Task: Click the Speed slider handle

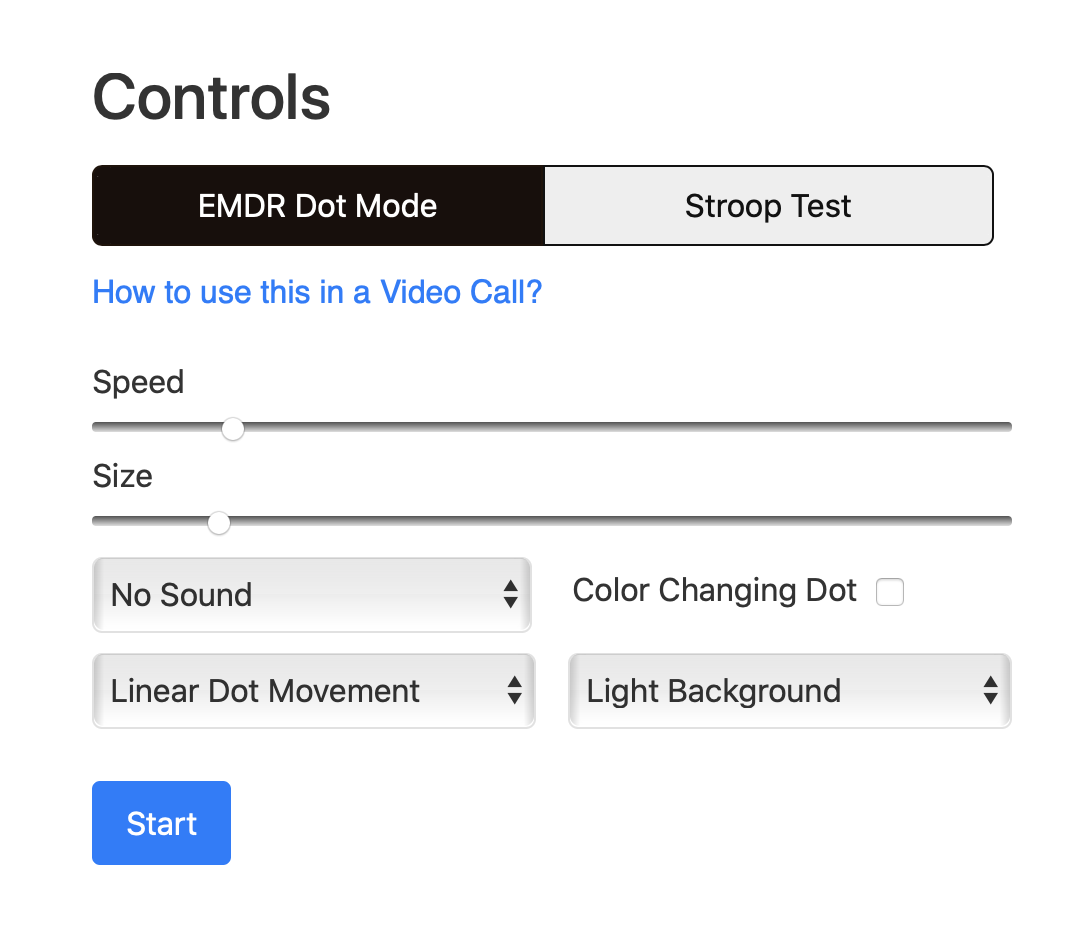Action: [x=233, y=428]
